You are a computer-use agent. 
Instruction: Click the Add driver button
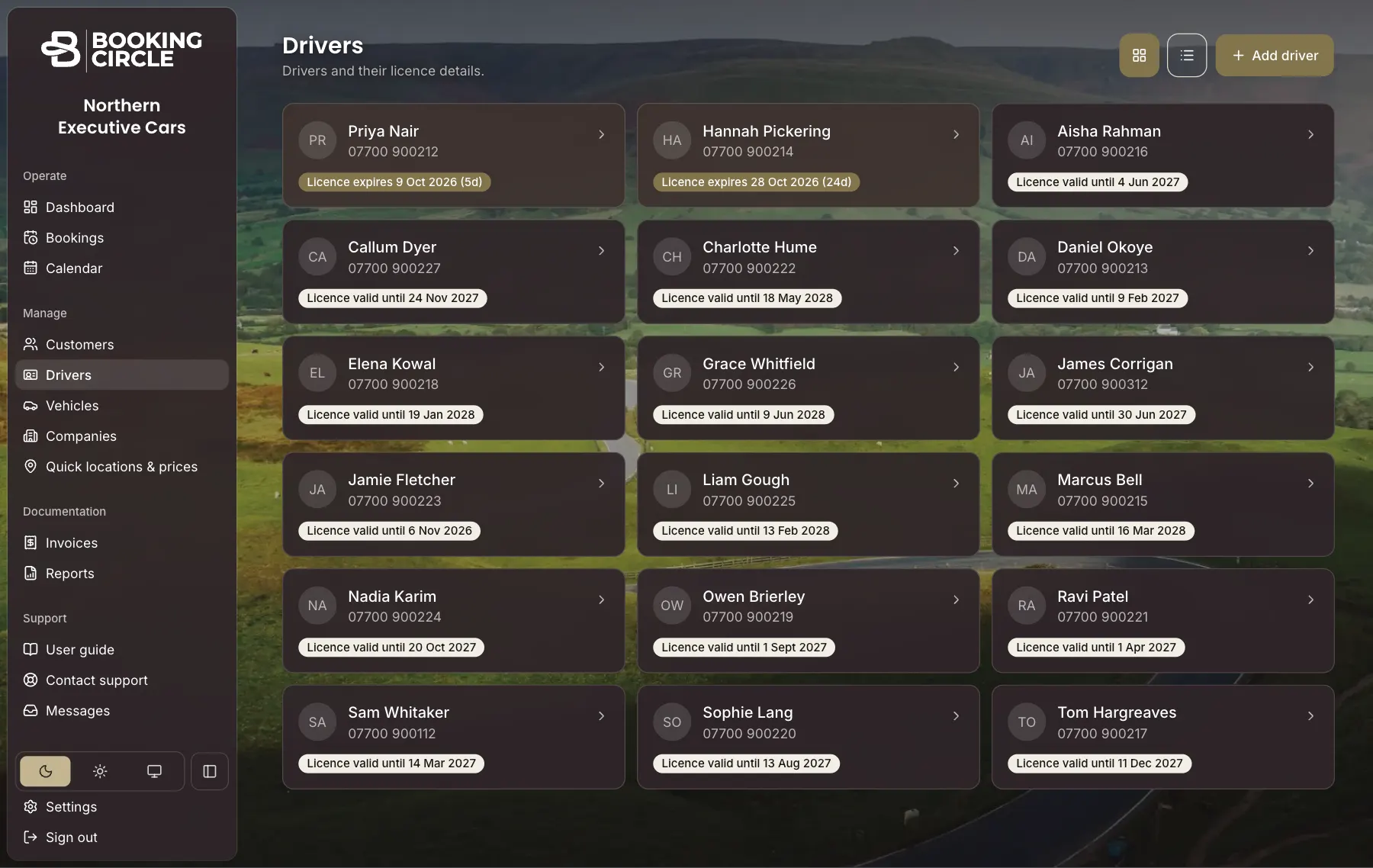click(1275, 55)
